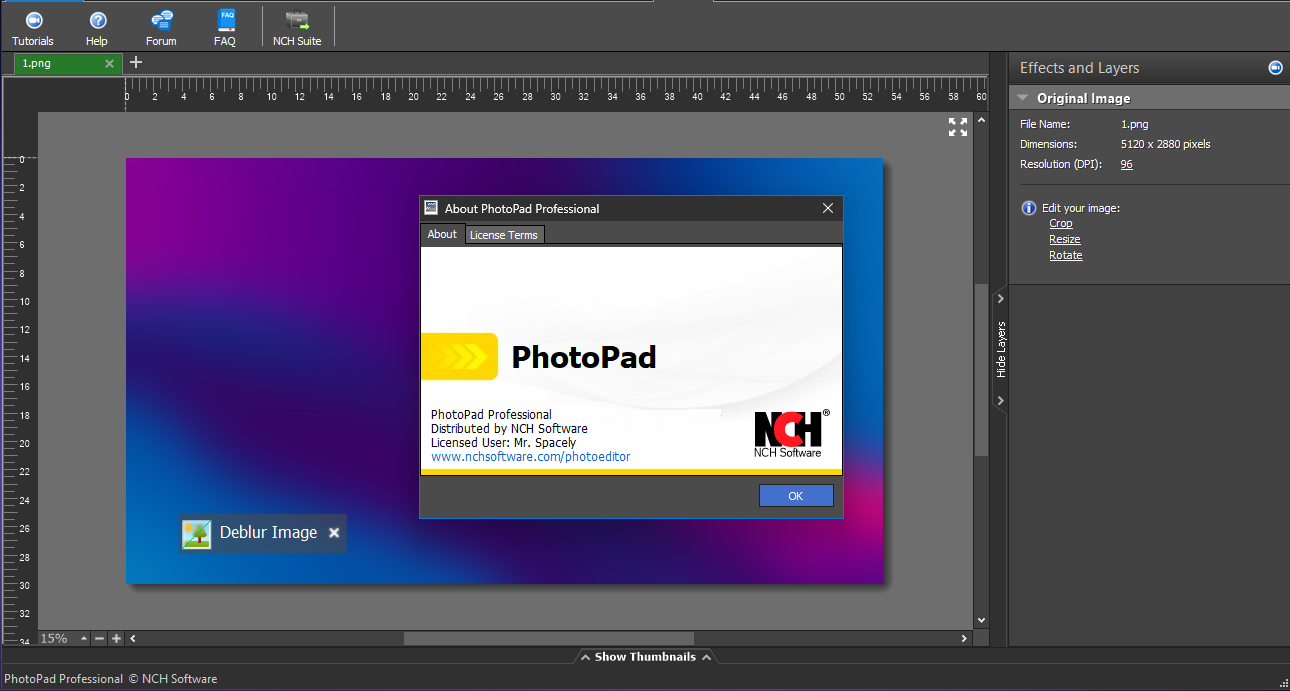Screen dimensions: 1290x691
Task: Click OK in the About dialog
Action: (796, 496)
